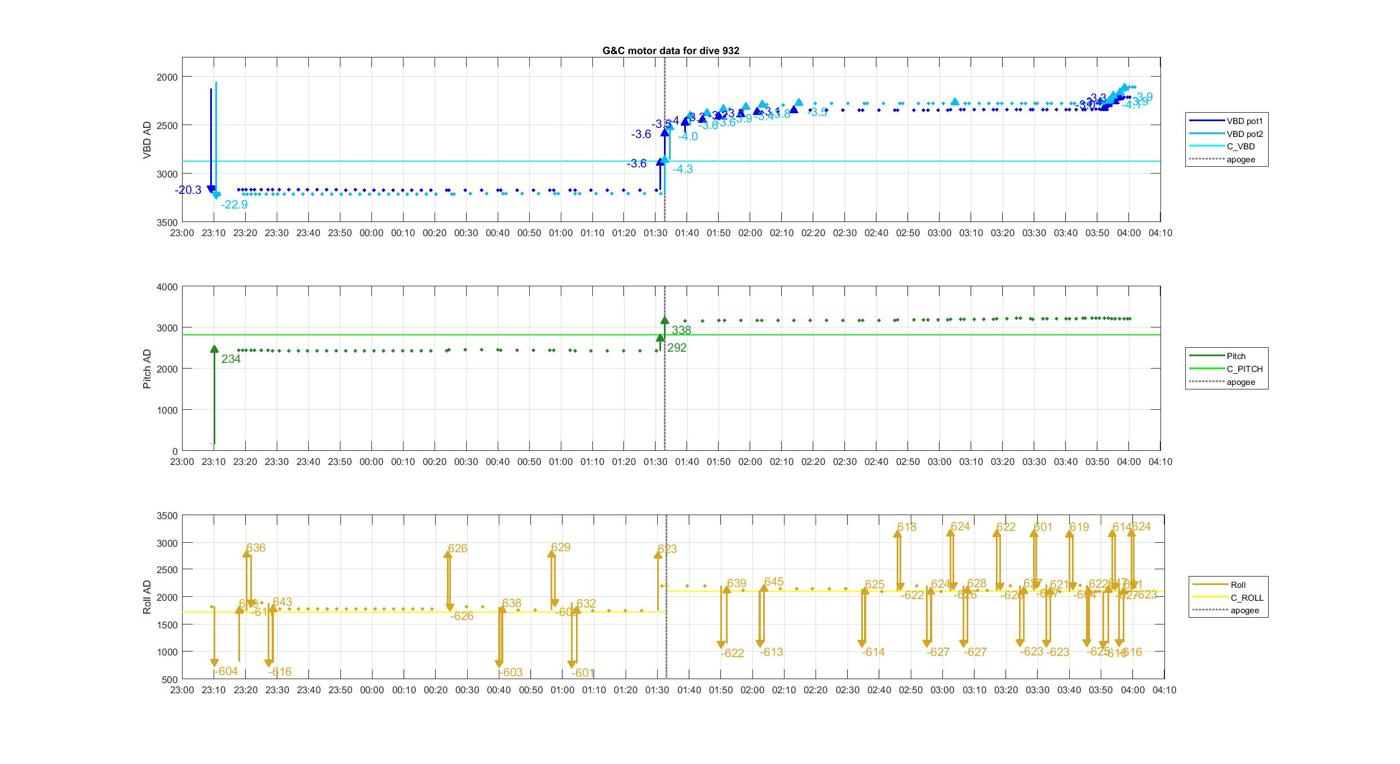Click the '-604' roll data label

click(226, 672)
